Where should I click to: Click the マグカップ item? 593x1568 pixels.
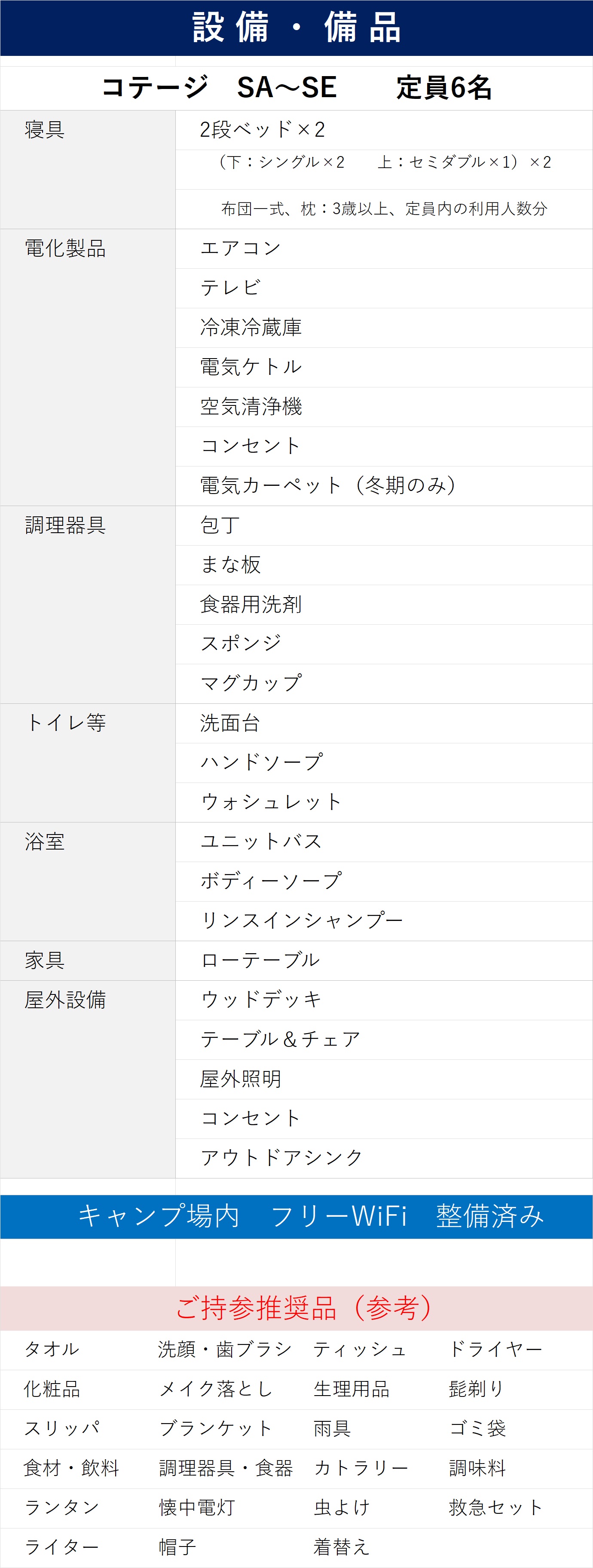(x=251, y=683)
